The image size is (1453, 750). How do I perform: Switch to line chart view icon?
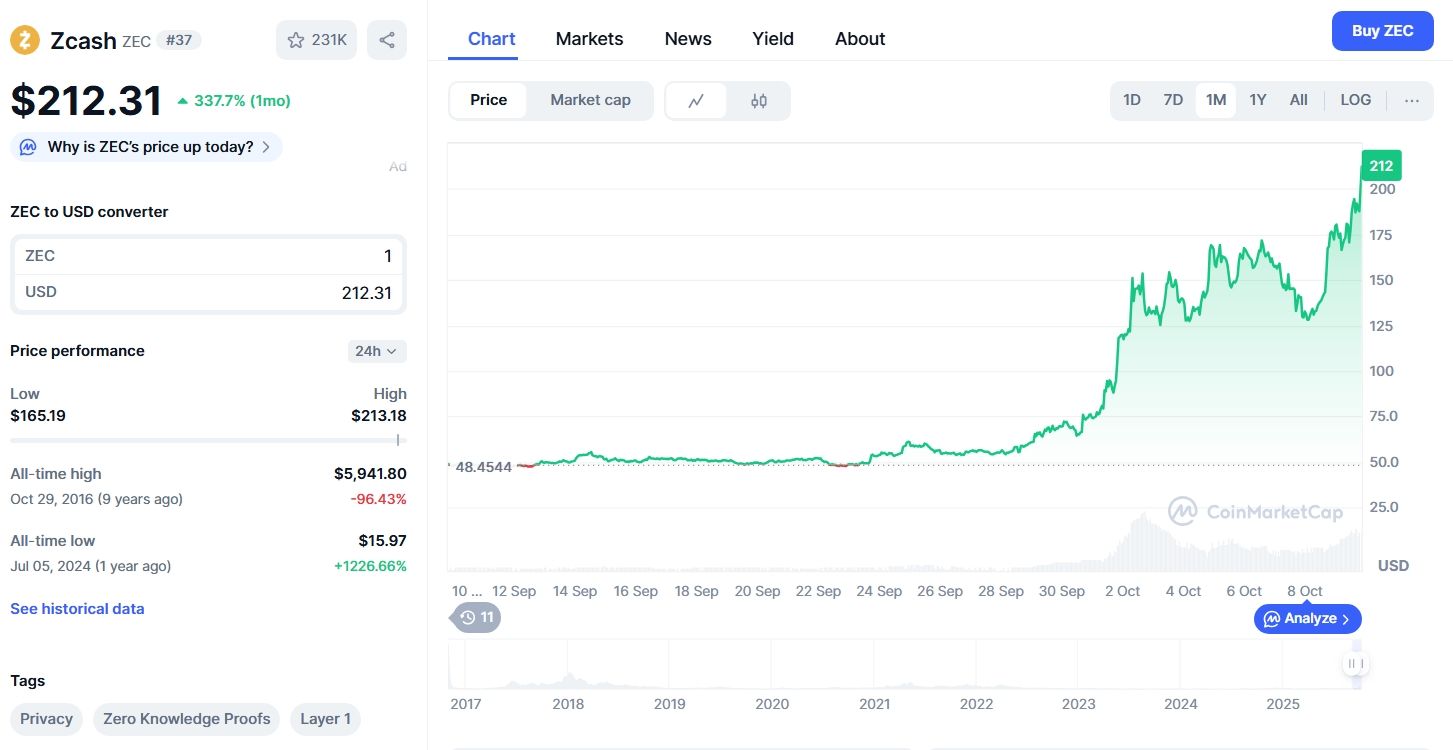(x=697, y=100)
